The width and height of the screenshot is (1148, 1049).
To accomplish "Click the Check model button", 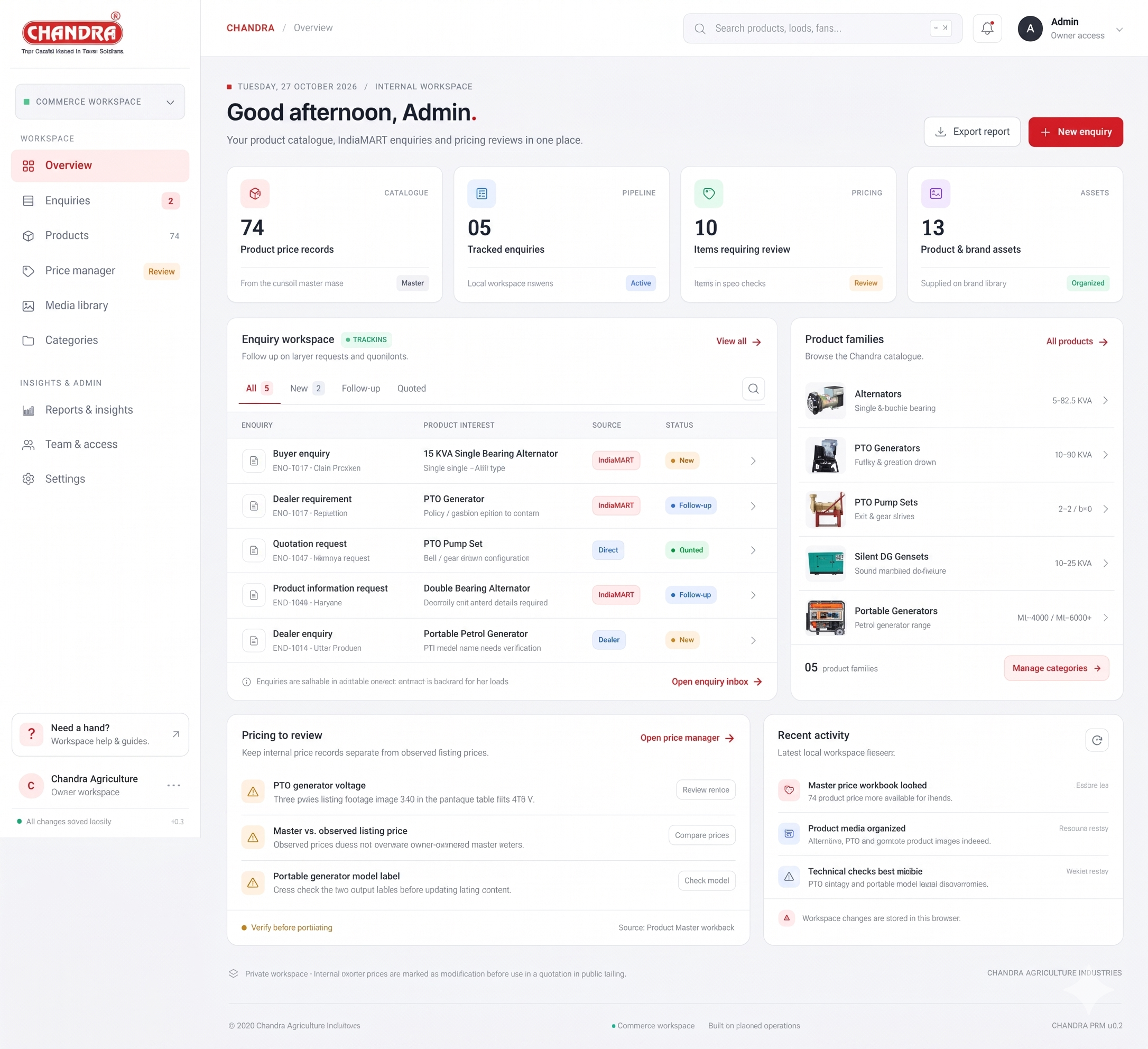I will coord(706,880).
